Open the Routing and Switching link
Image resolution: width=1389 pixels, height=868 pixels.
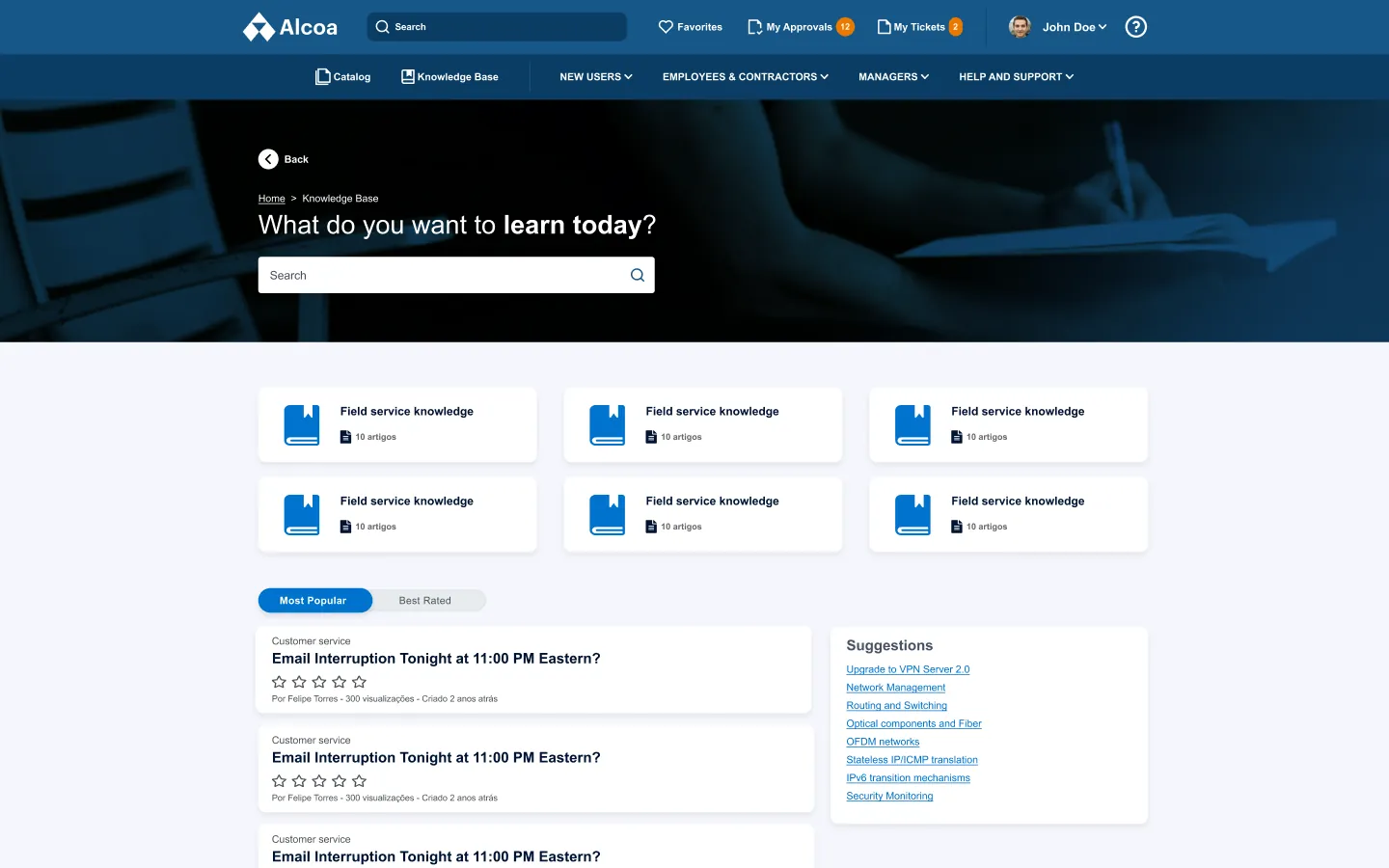point(897,706)
